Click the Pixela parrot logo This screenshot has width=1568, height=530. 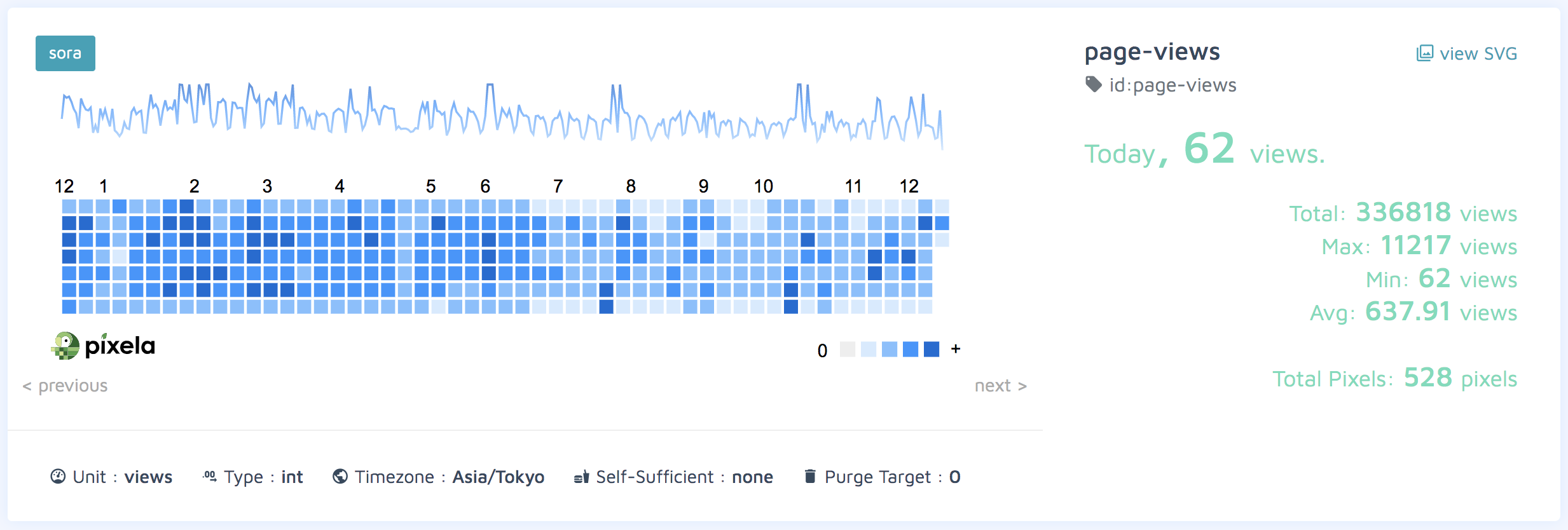click(x=65, y=346)
